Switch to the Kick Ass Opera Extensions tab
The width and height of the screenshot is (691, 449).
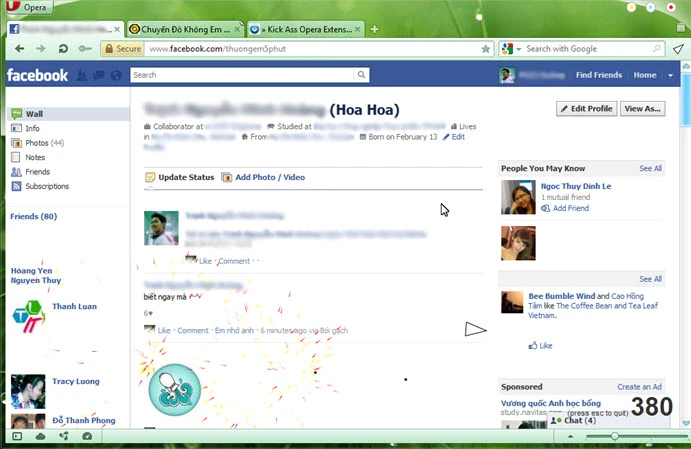[x=305, y=29]
